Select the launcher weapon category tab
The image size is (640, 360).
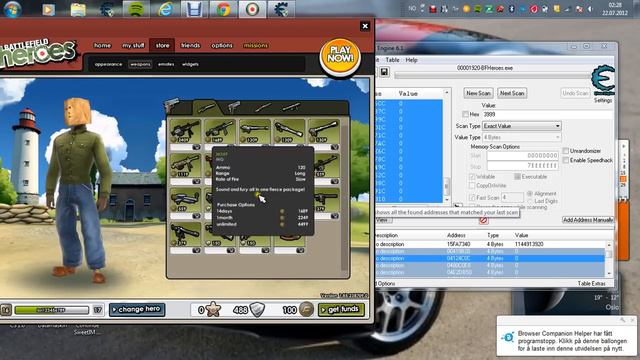click(x=291, y=107)
